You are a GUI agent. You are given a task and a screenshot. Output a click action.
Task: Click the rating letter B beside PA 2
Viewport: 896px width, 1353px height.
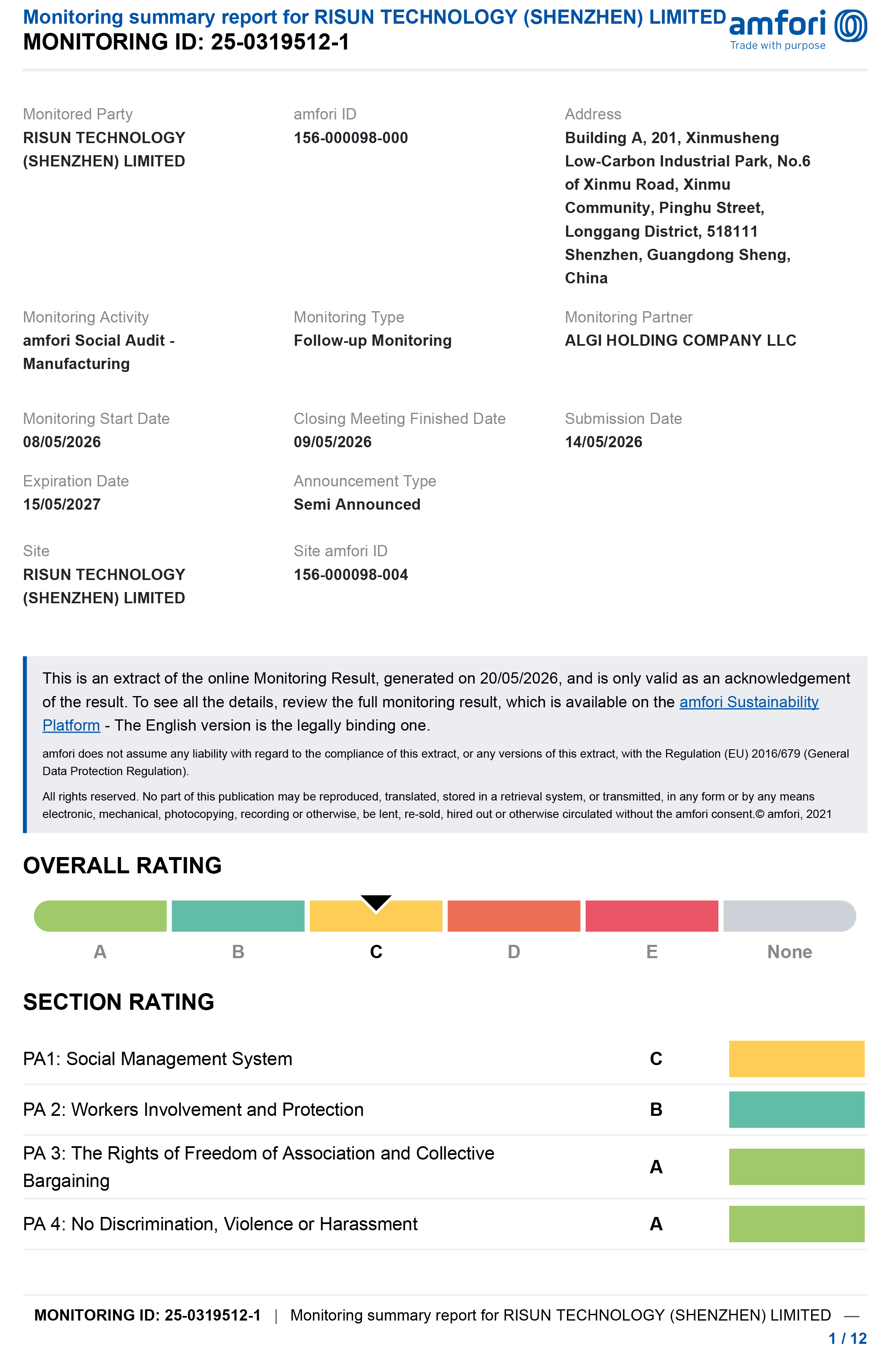pyautogui.click(x=656, y=1110)
